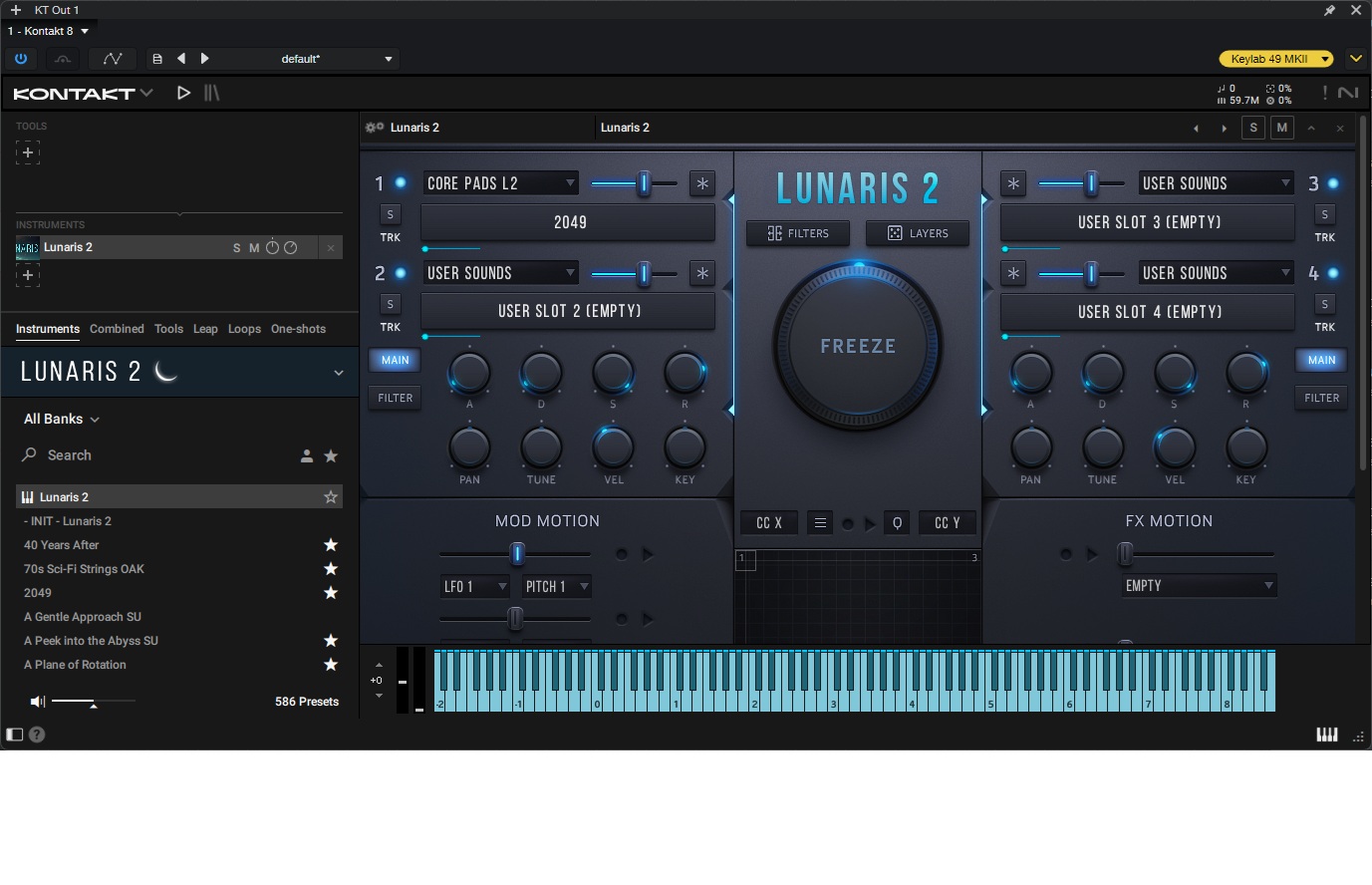Click the Native Instruments logo
This screenshot has width=1372, height=885.
[1348, 93]
